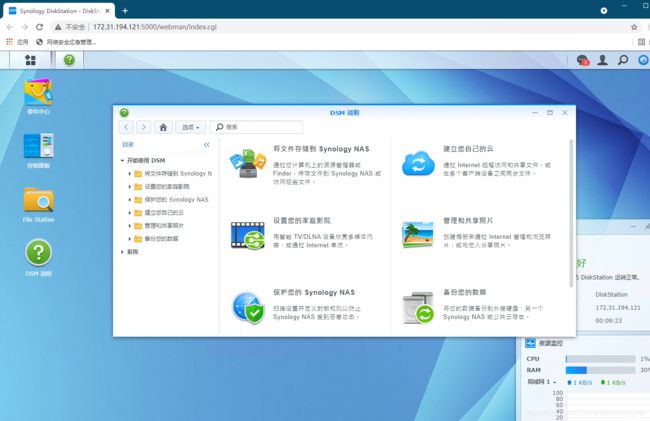Expand arrow beside 备份您的数据 folder
The image size is (650, 421).
pyautogui.click(x=130, y=239)
